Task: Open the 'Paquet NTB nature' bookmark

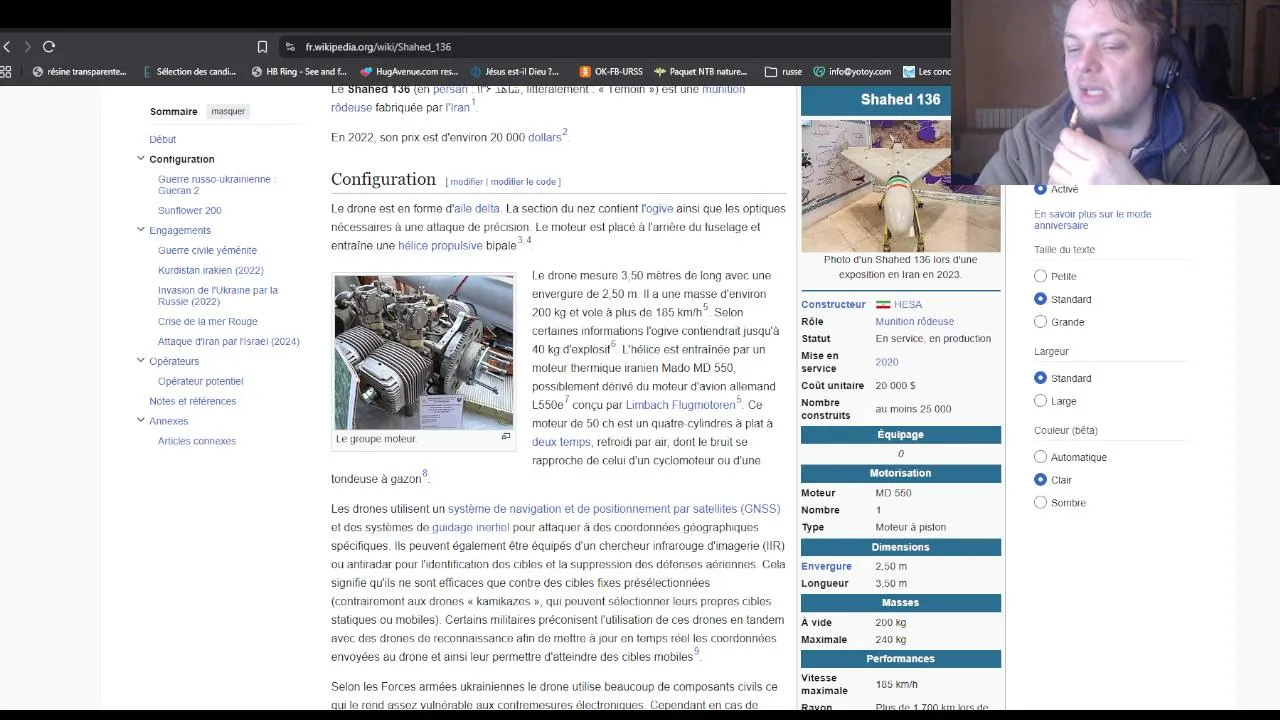Action: [x=701, y=72]
